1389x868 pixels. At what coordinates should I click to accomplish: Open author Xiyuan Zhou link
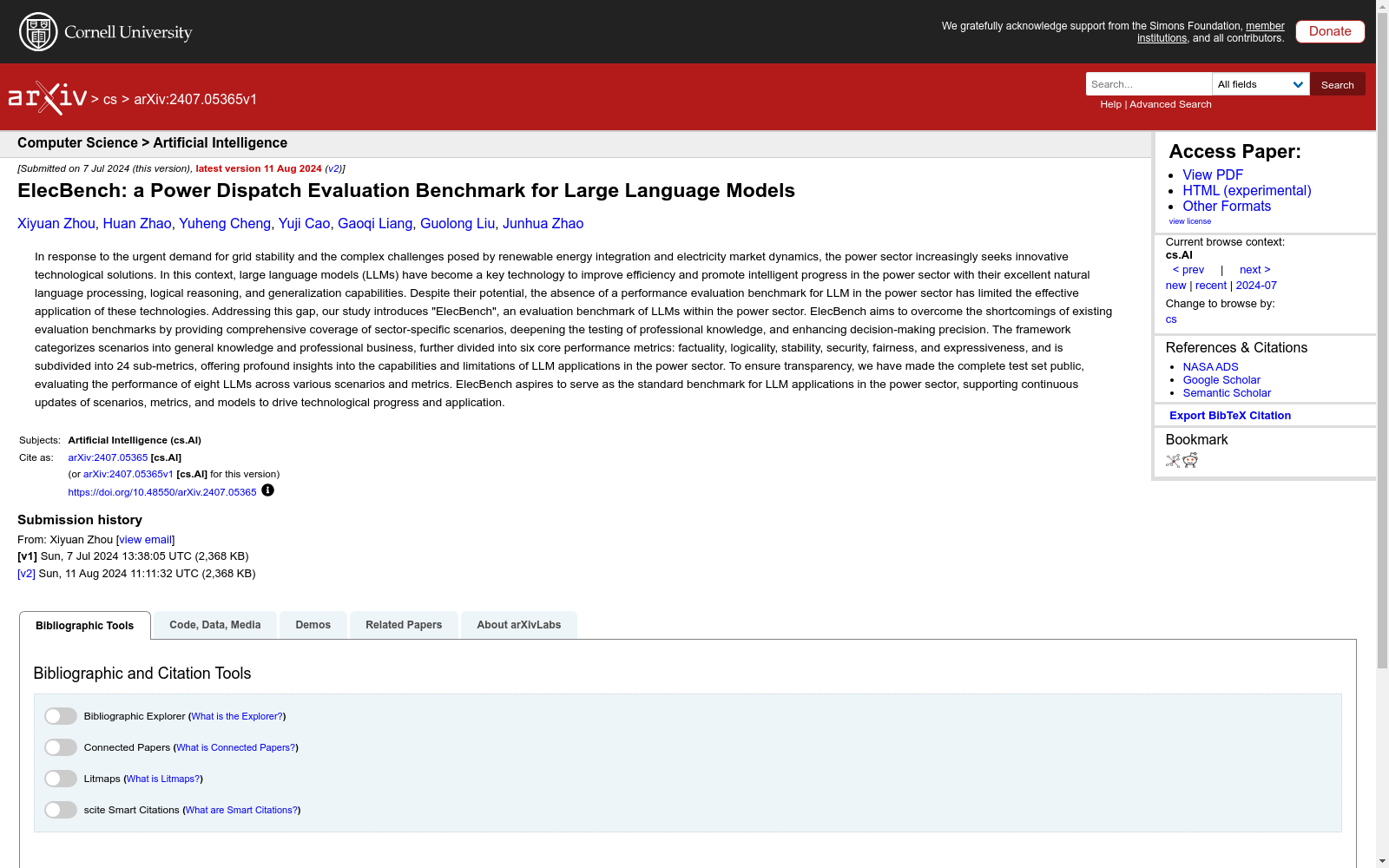[x=56, y=224]
